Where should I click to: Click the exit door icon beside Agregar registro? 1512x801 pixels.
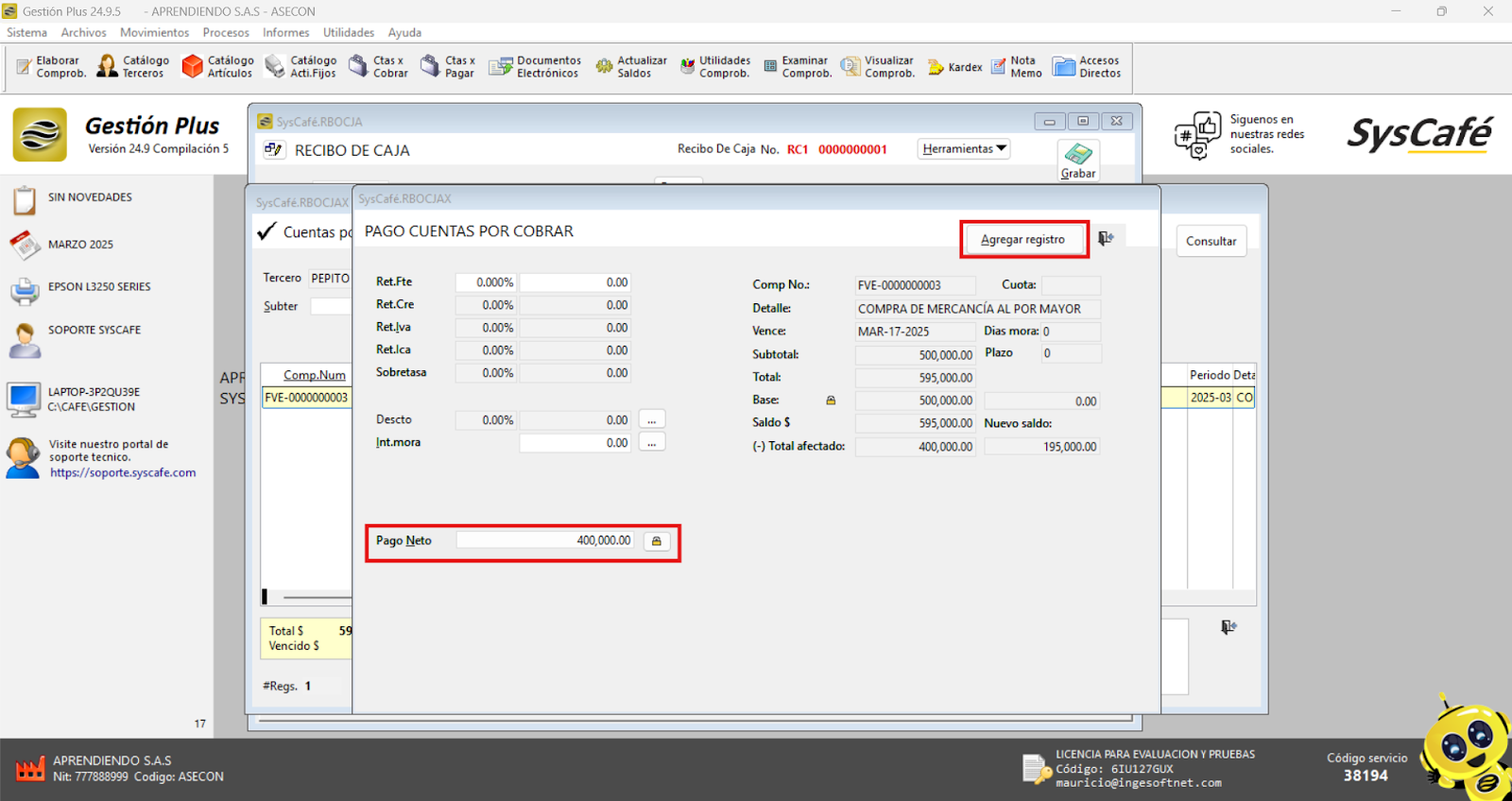click(x=1106, y=238)
